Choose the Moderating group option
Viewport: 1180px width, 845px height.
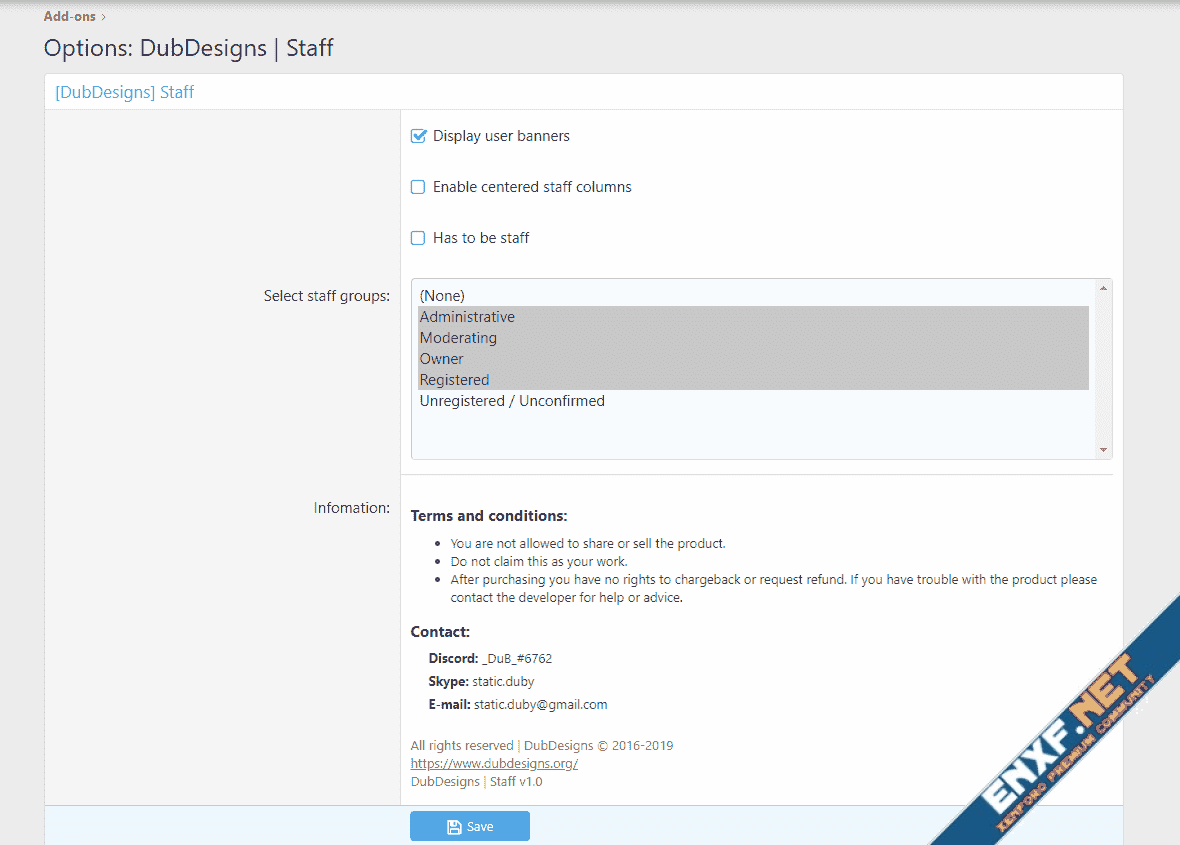click(x=753, y=338)
